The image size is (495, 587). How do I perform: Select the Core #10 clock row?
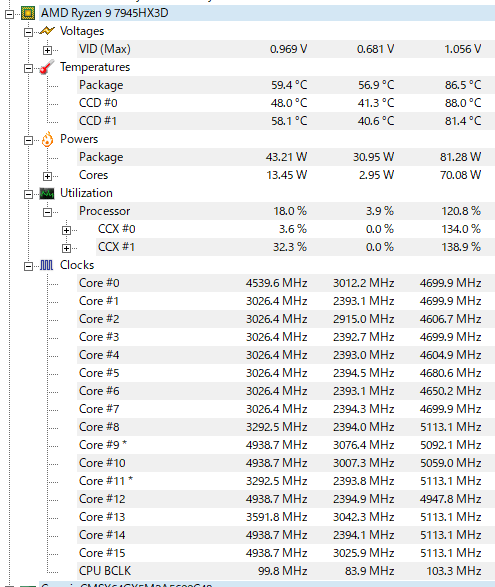pos(286,463)
